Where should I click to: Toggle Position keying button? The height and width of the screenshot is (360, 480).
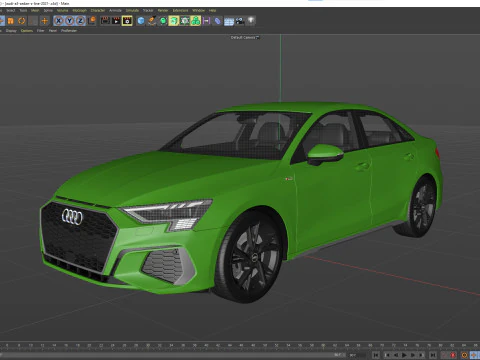click(474, 355)
